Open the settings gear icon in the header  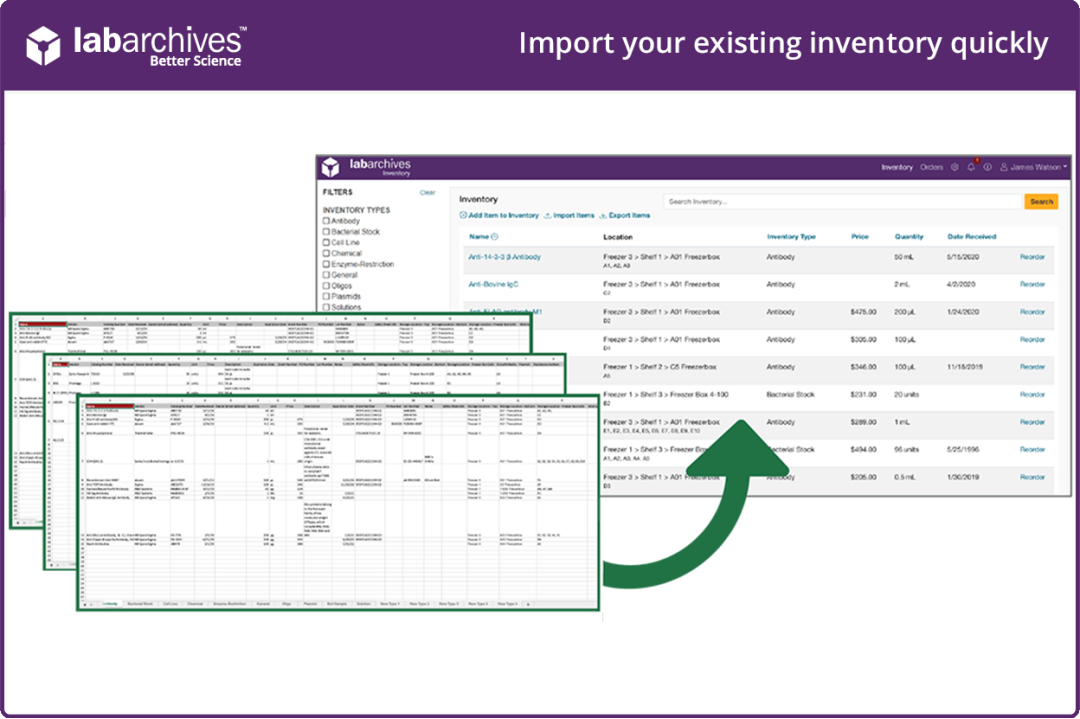(955, 167)
